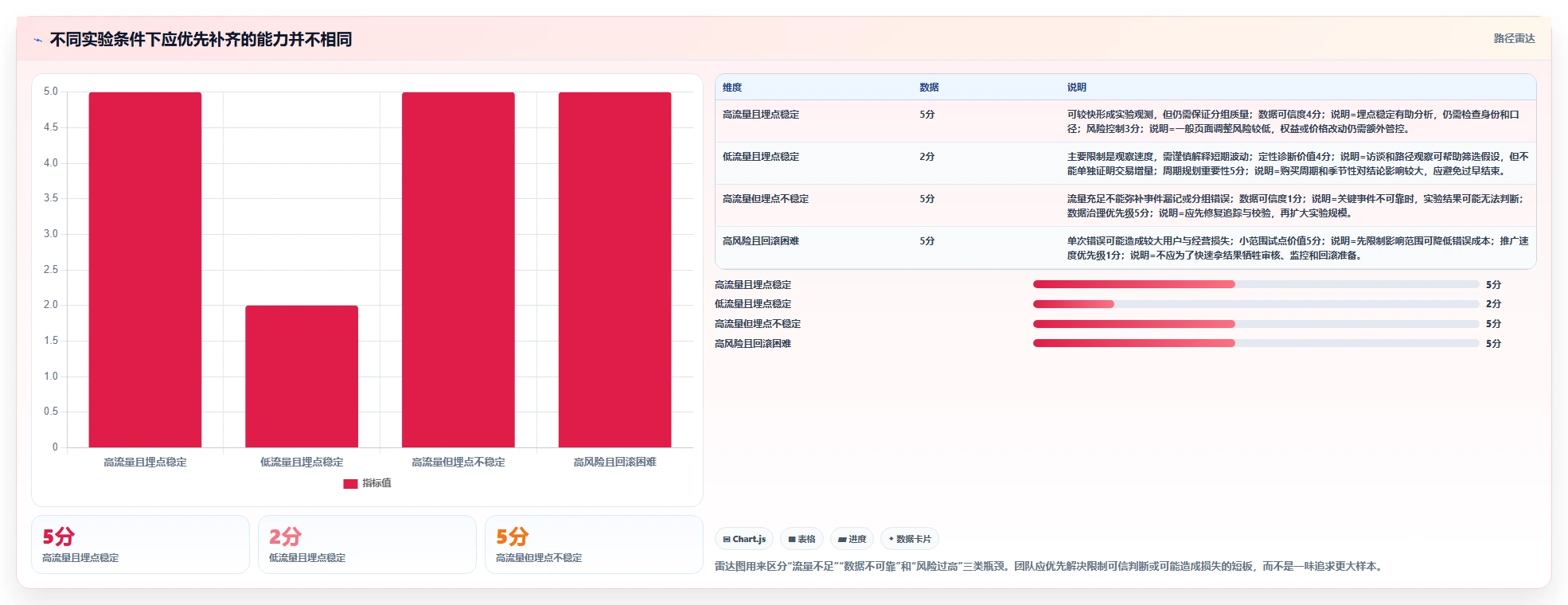The image size is (1568, 605).
Task: Click the 2分 value in the table
Action: click(x=927, y=157)
